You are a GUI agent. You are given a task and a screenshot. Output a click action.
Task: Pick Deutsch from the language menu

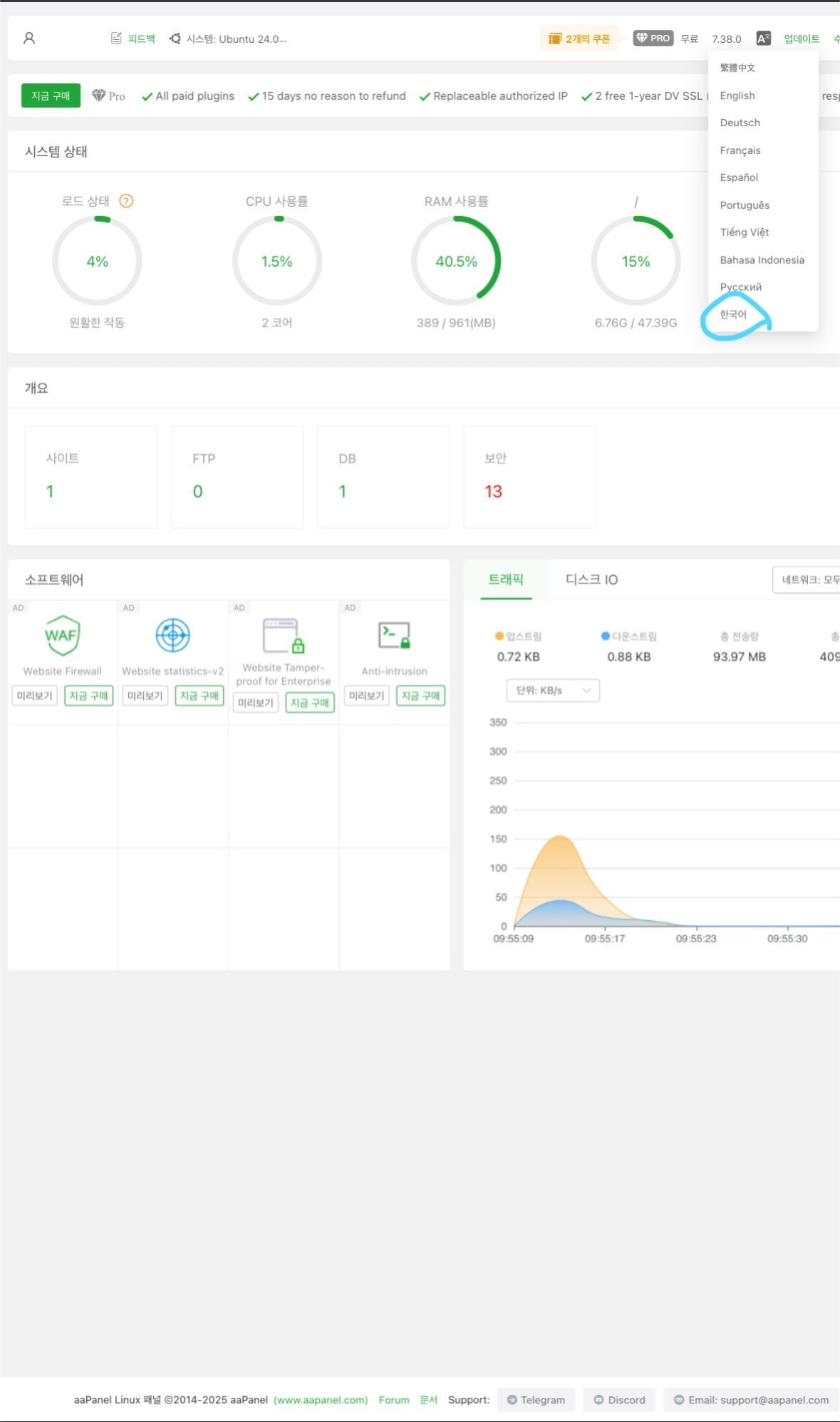tap(740, 123)
